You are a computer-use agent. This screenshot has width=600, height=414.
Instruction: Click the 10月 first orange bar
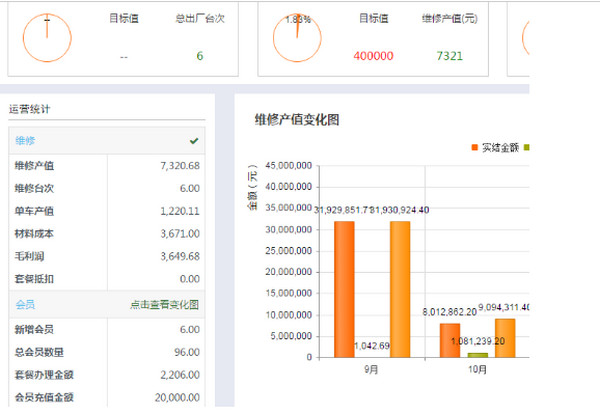pos(450,341)
